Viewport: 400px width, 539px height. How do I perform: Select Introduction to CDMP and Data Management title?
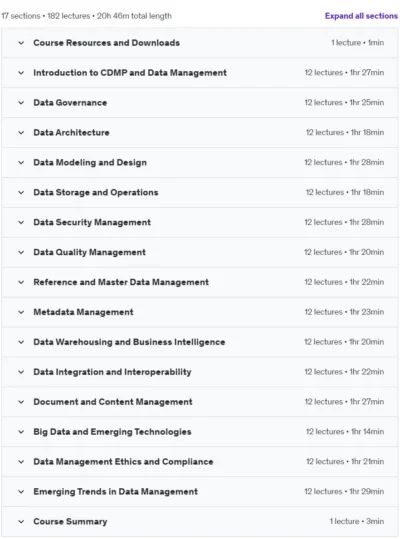(130, 73)
